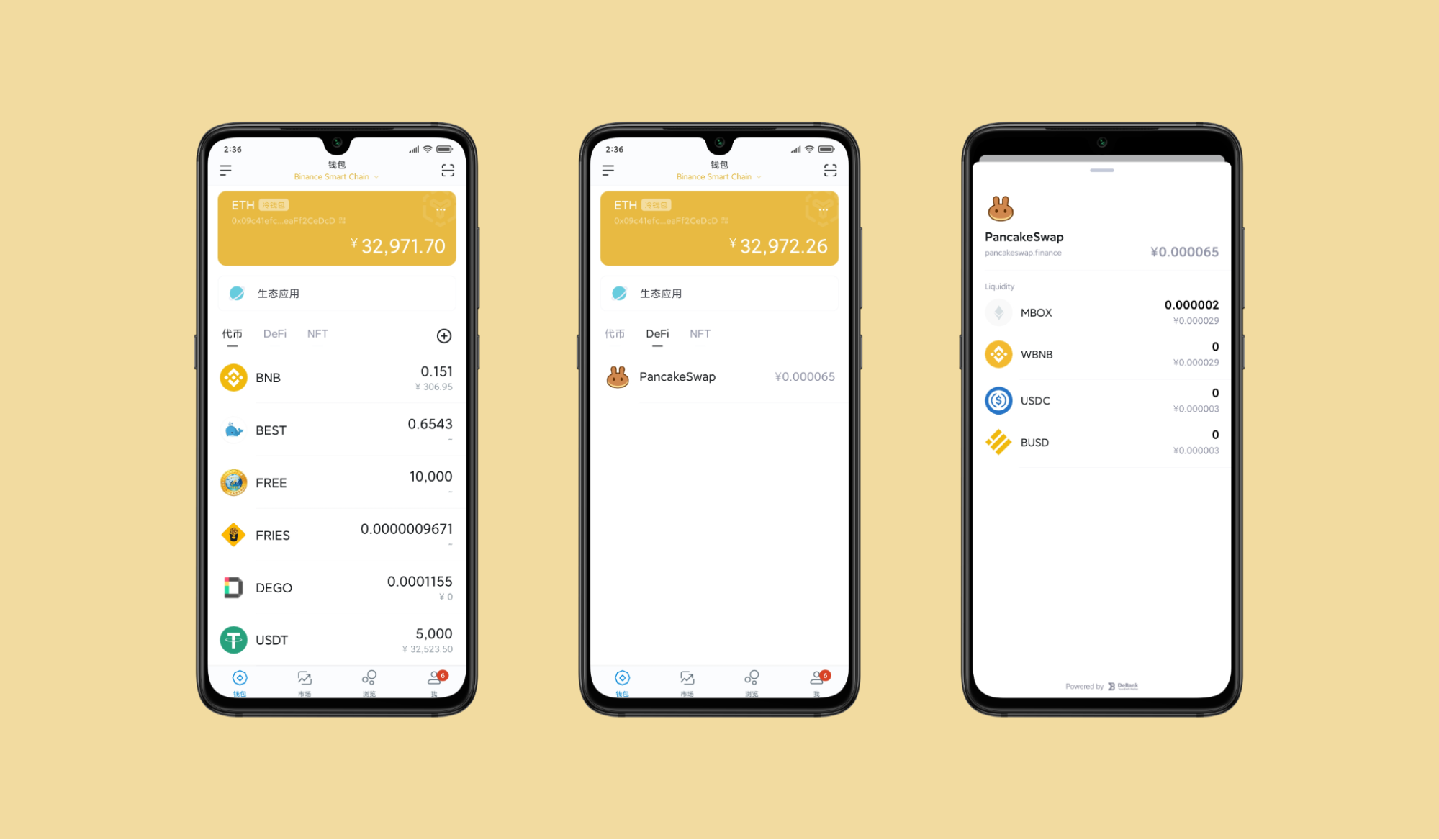Click the MBOX liquidity token icon

997,311
